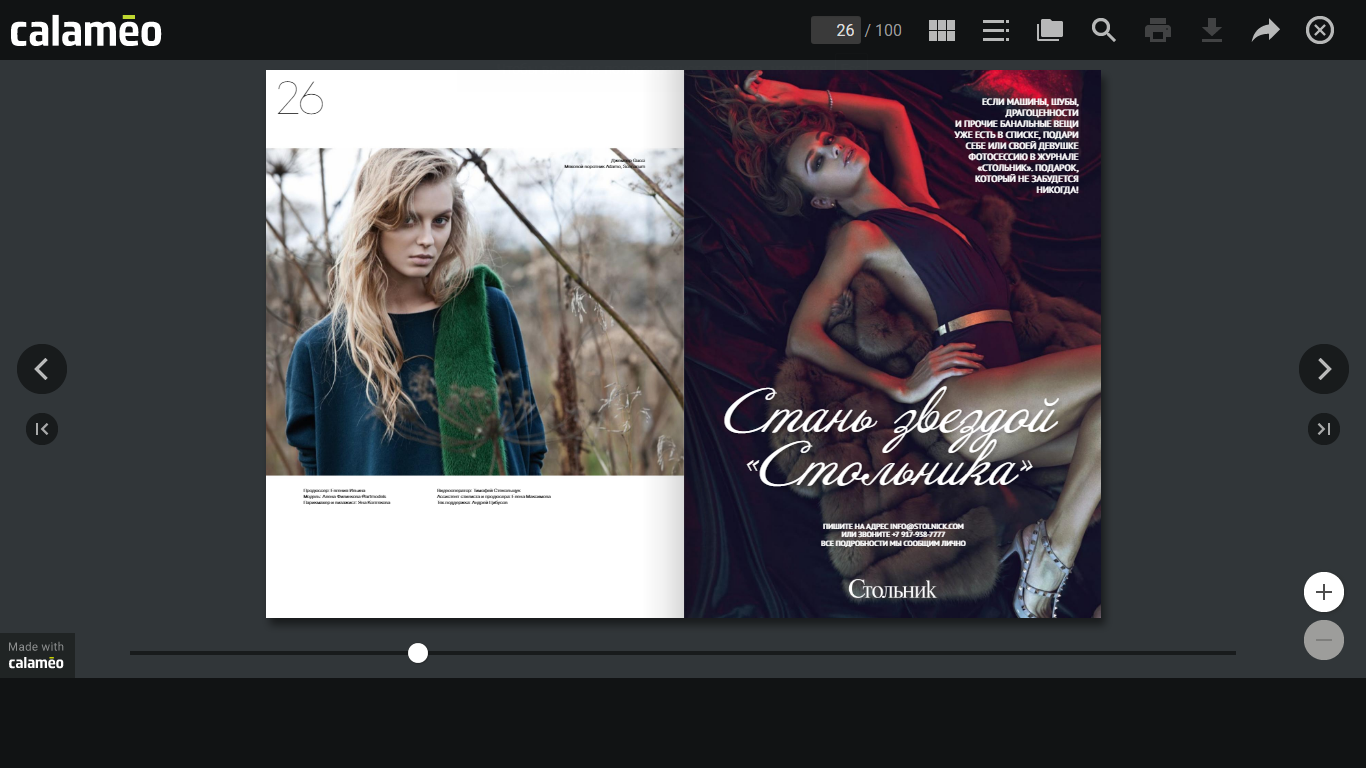Open the table of contents list
Screen dimensions: 1366x768
point(996,30)
